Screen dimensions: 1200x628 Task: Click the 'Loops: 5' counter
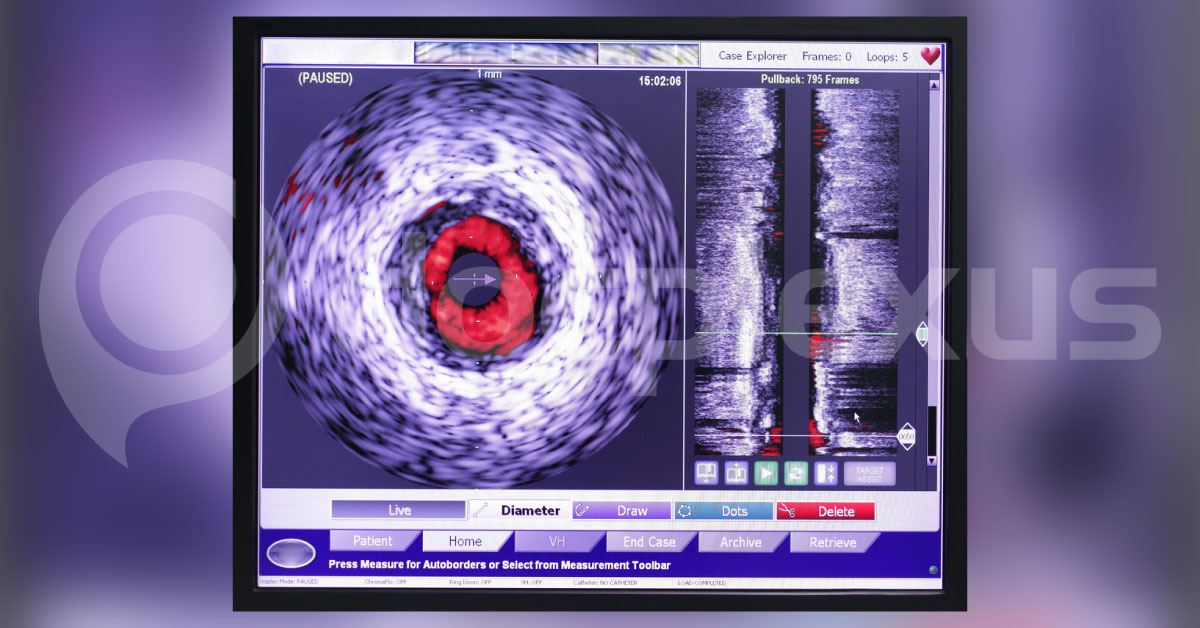886,56
